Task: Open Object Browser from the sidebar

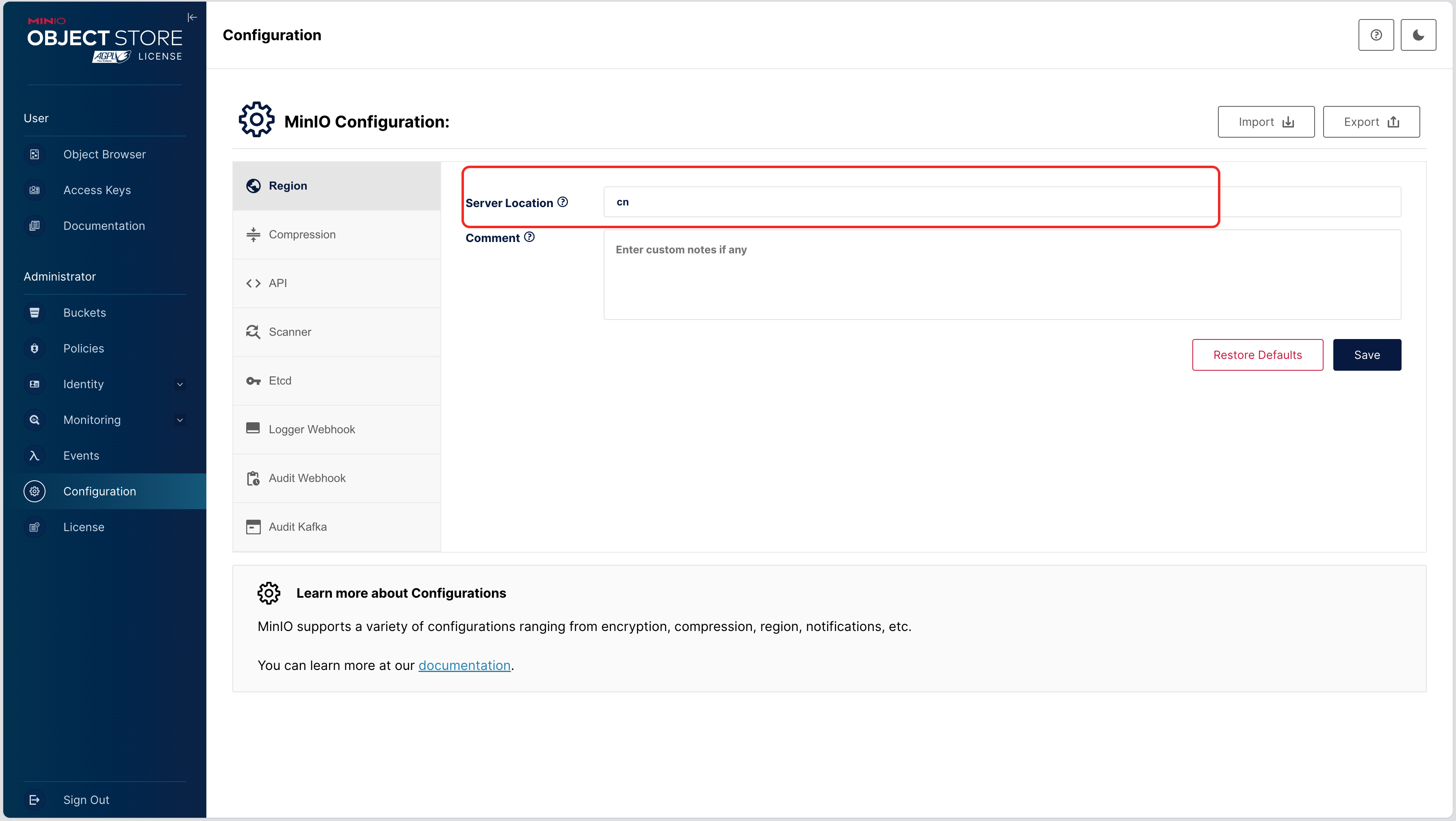Action: click(104, 154)
